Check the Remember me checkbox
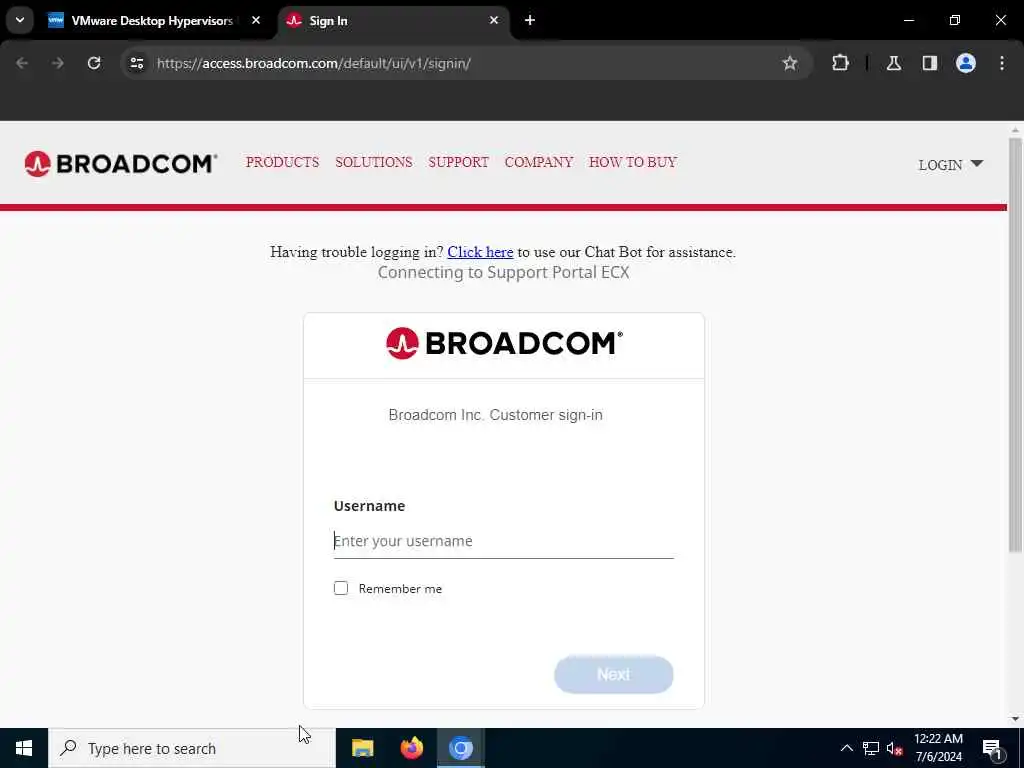1024x768 pixels. point(341,588)
